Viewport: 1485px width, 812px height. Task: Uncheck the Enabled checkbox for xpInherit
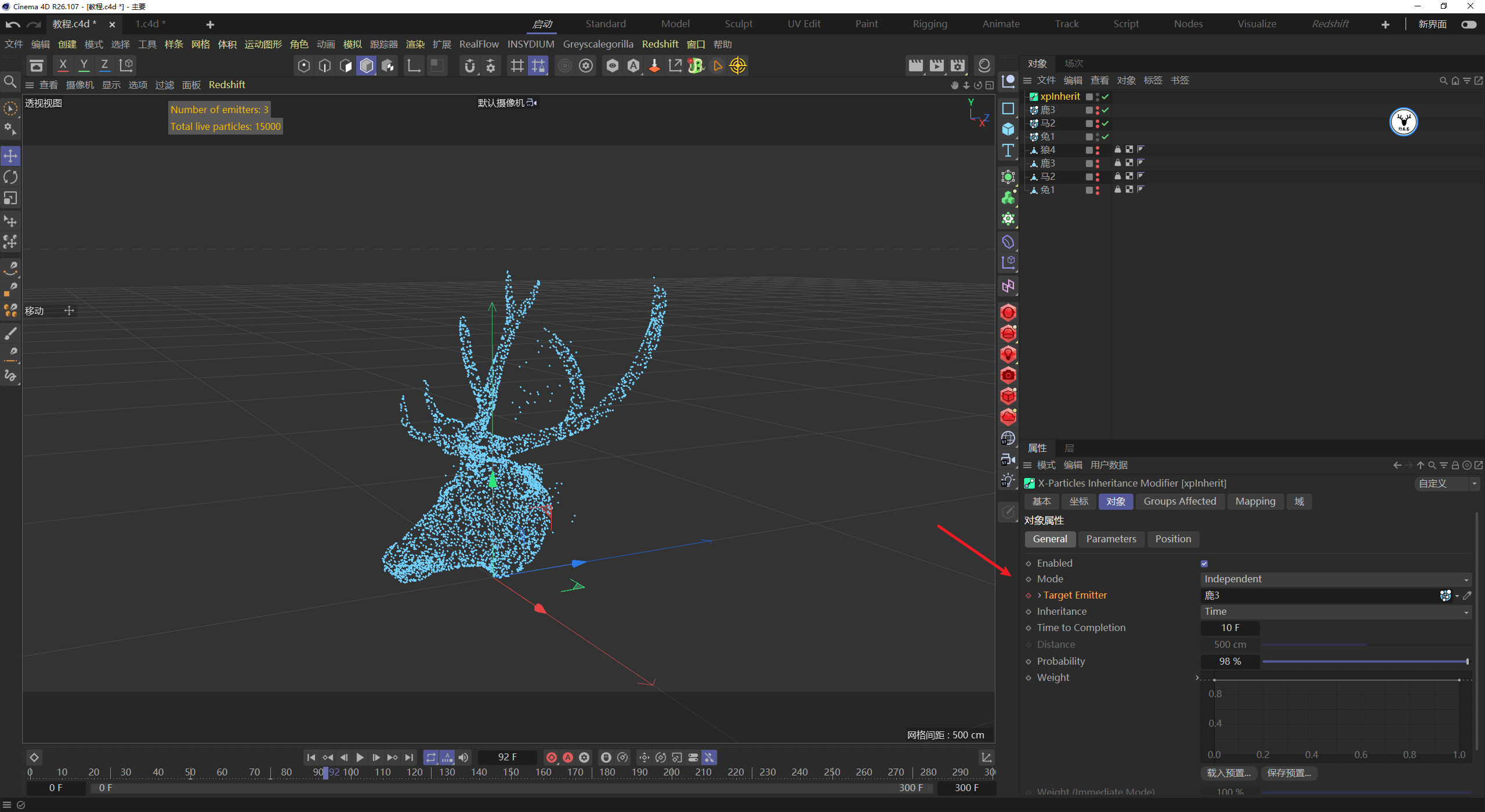[1204, 563]
